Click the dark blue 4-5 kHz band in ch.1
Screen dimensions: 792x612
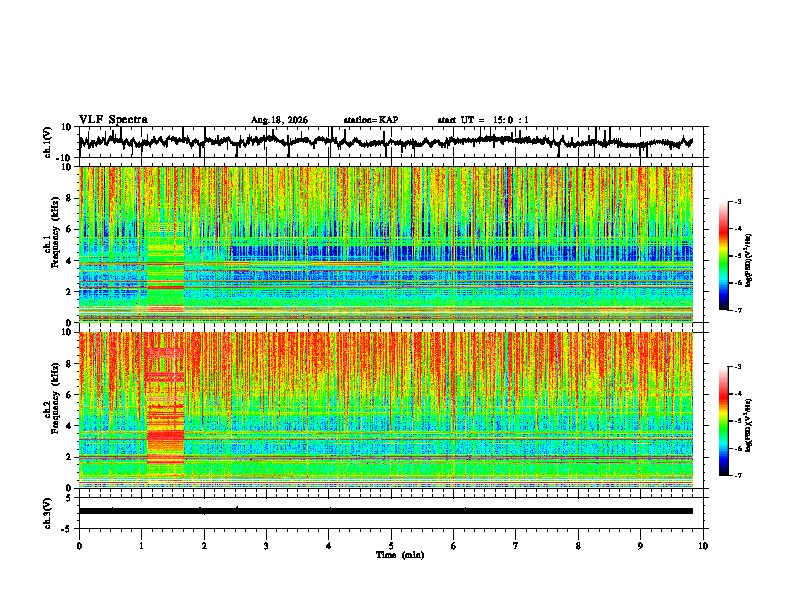pyautogui.click(x=461, y=252)
